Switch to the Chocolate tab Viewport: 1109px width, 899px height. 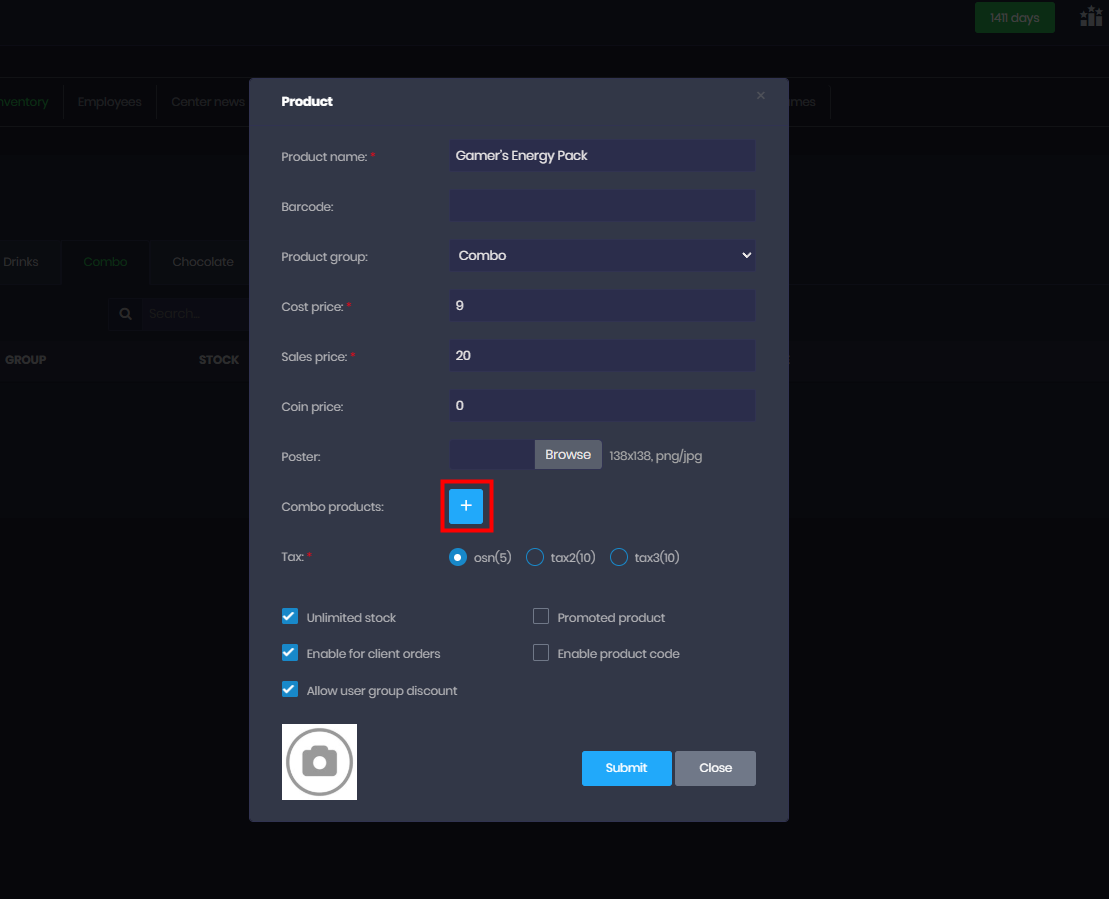point(202,262)
